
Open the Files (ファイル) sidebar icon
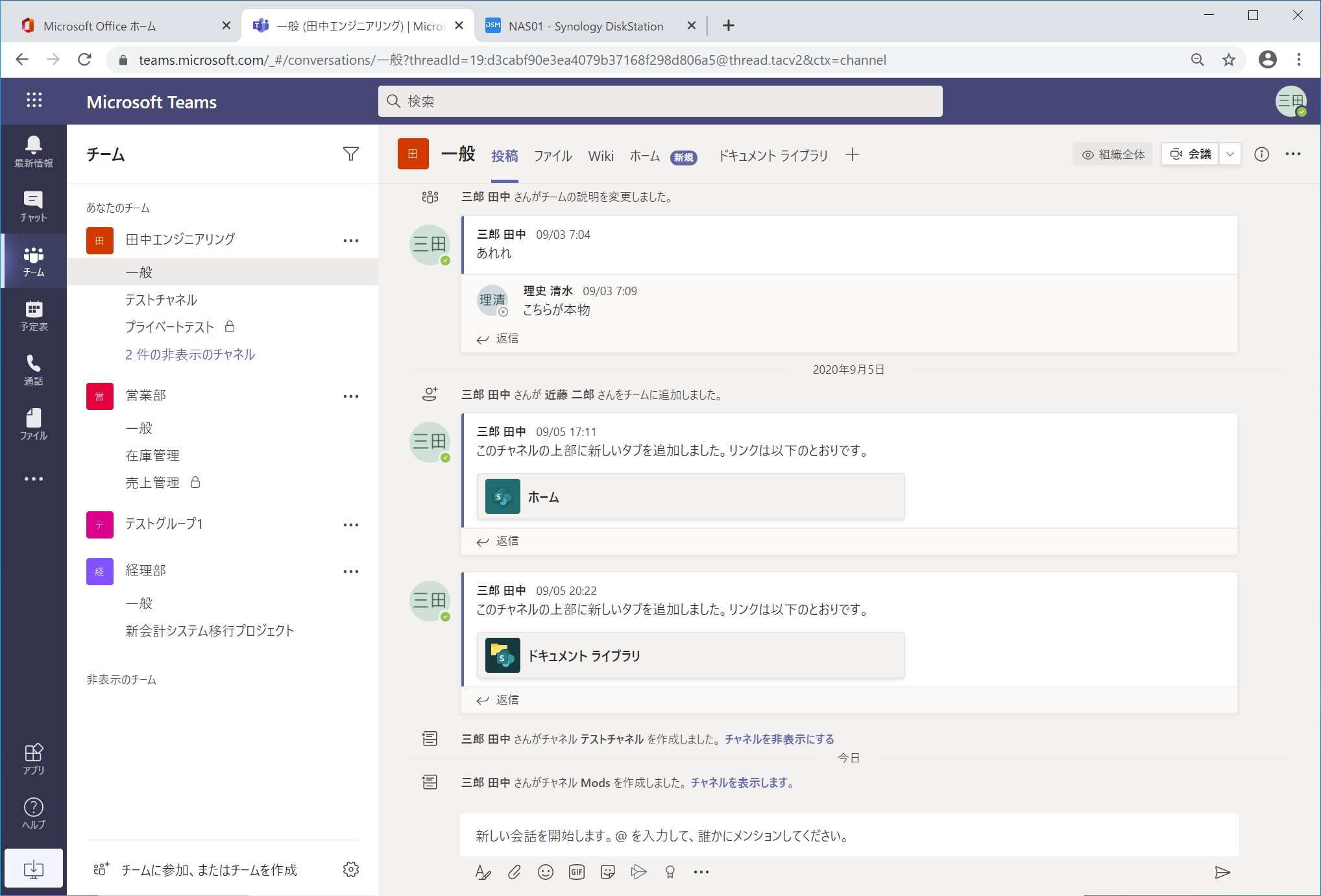pos(34,424)
